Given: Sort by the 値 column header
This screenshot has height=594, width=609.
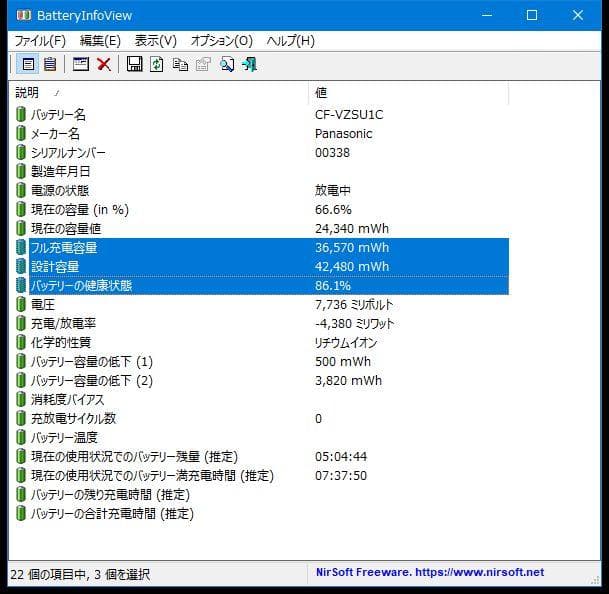Looking at the screenshot, I should [x=409, y=93].
